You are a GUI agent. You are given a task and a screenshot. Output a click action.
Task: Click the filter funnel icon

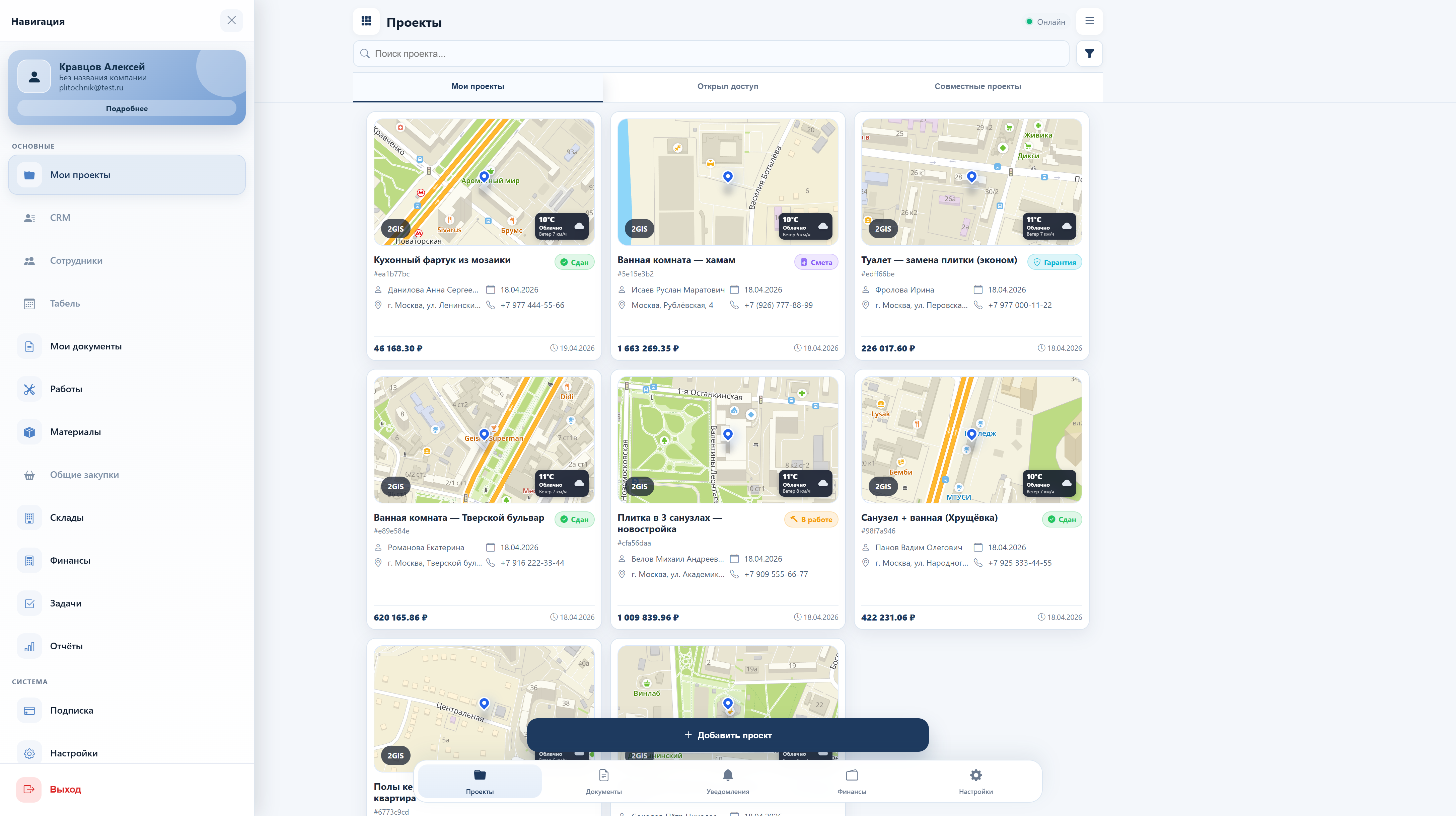(1089, 54)
